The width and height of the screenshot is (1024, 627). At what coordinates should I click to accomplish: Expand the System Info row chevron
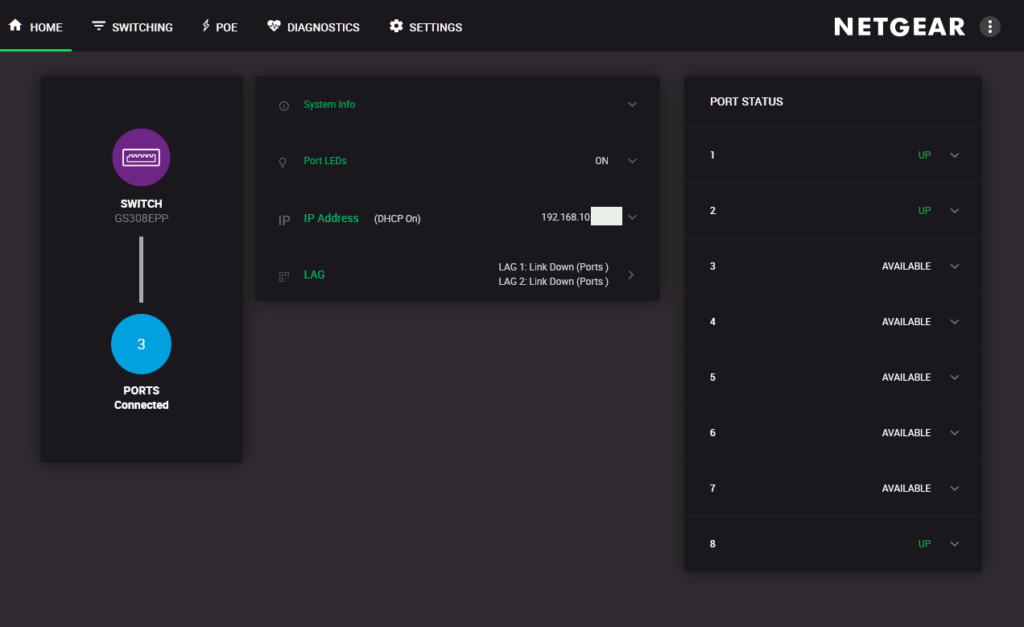[x=632, y=104]
